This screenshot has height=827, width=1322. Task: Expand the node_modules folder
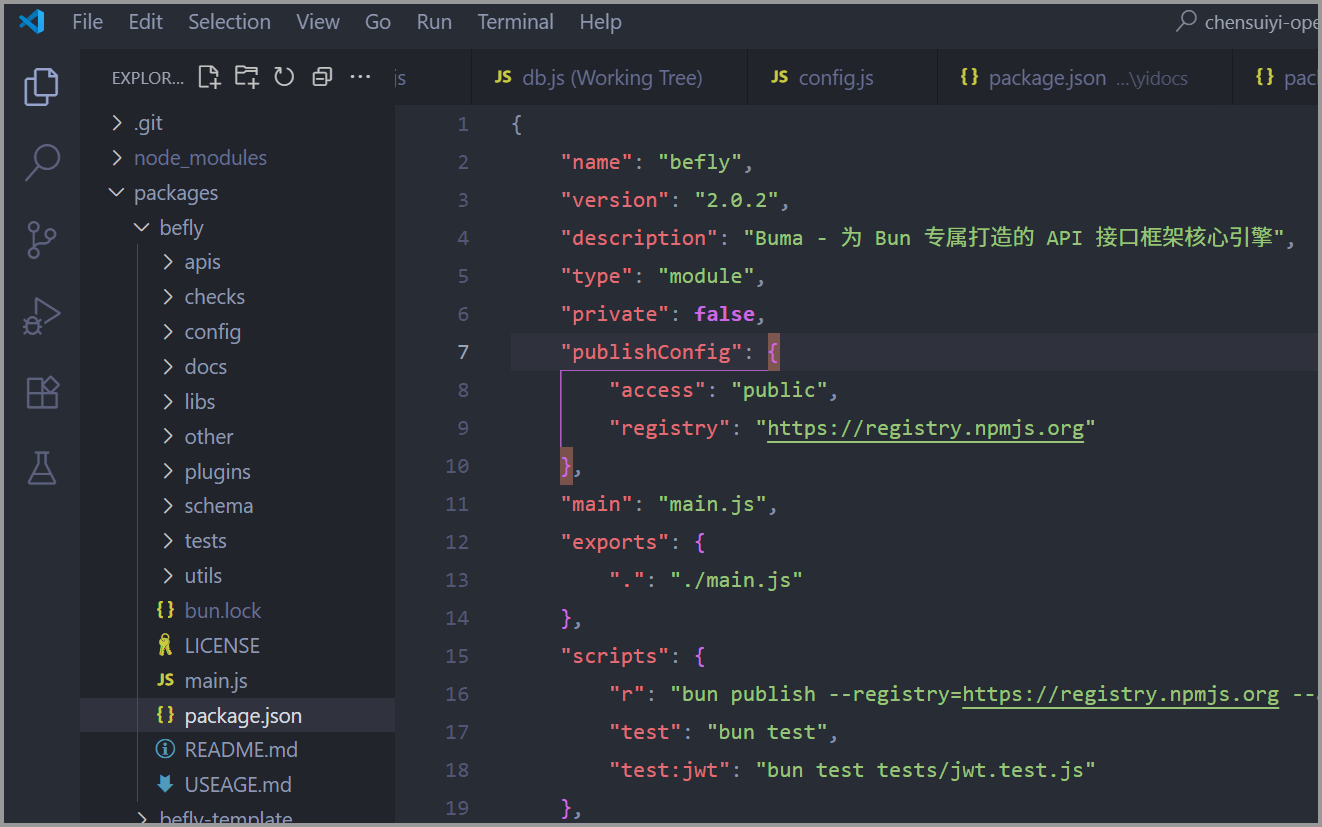[x=200, y=158]
